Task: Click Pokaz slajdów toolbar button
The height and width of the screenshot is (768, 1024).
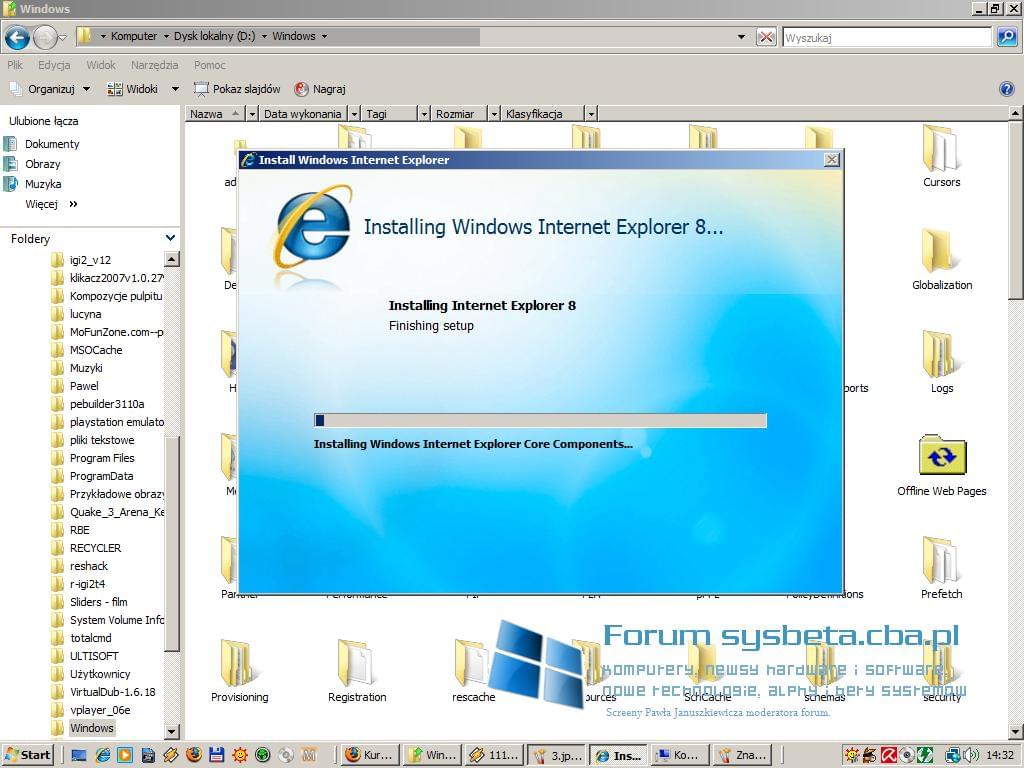Action: [237, 89]
